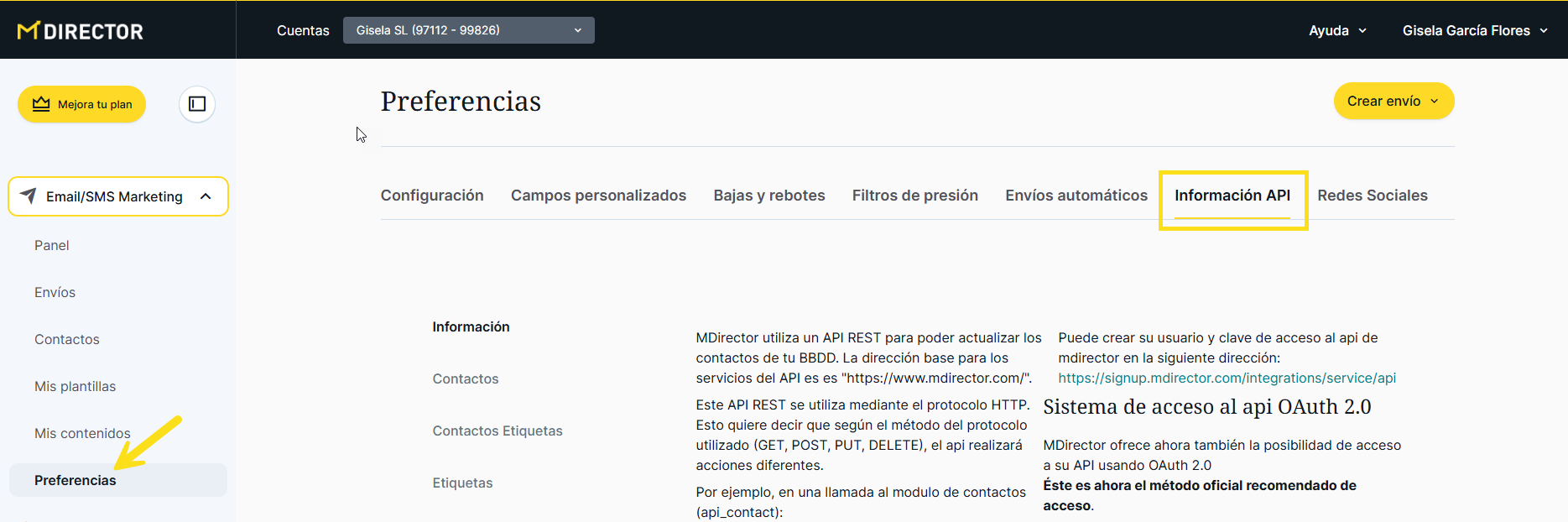Viewport: 1568px width, 522px height.
Task: Click the crown icon on Mejora tu plan
Action: click(x=41, y=104)
